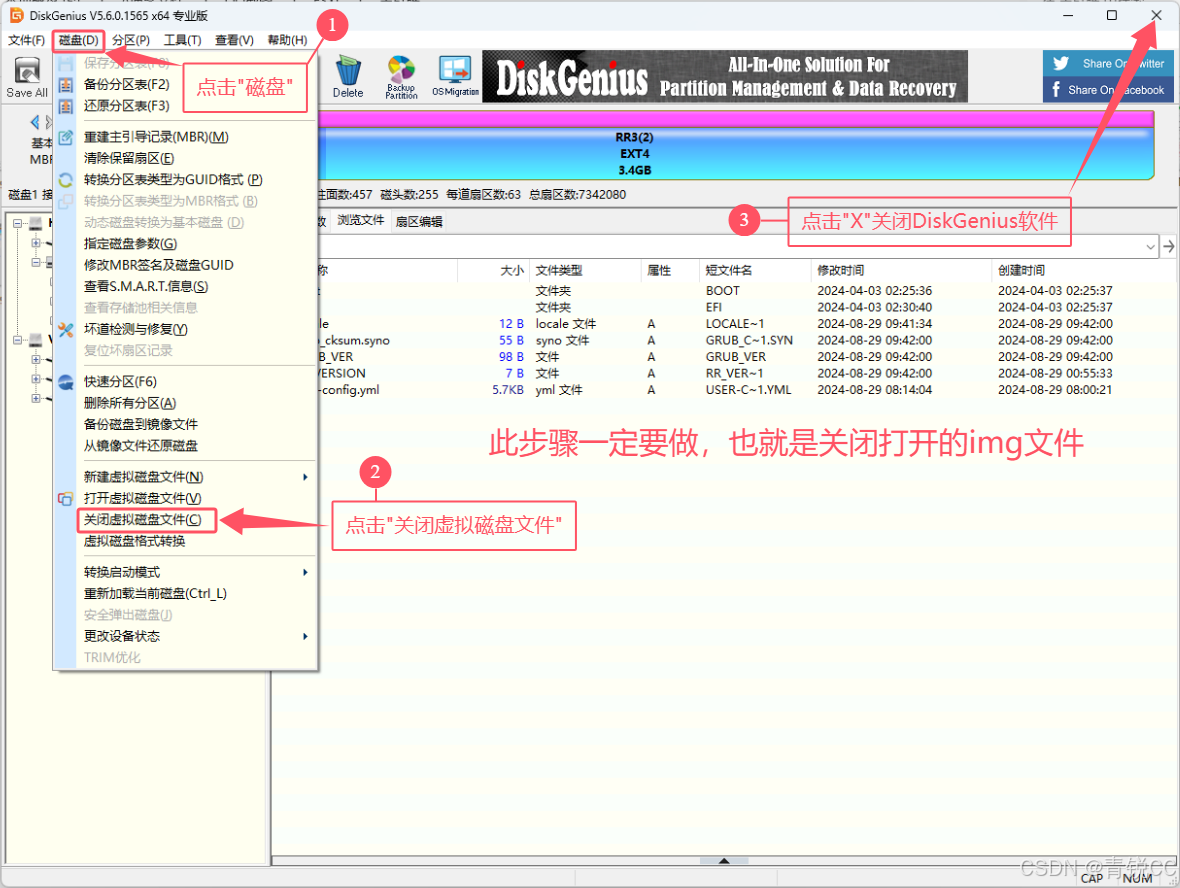Choose 打开虚拟磁盘文件(V)
The image size is (1180, 888).
pyautogui.click(x=142, y=498)
